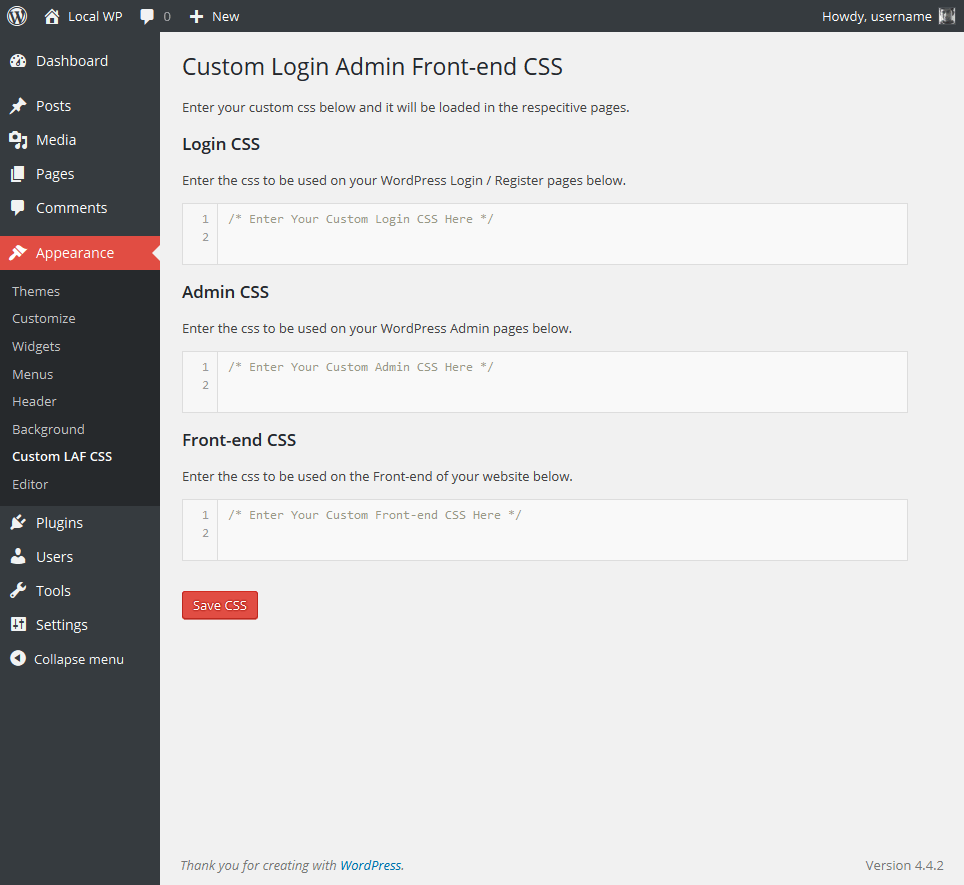The width and height of the screenshot is (964, 885).
Task: Click the Dashboard gauge icon
Action: pyautogui.click(x=18, y=61)
